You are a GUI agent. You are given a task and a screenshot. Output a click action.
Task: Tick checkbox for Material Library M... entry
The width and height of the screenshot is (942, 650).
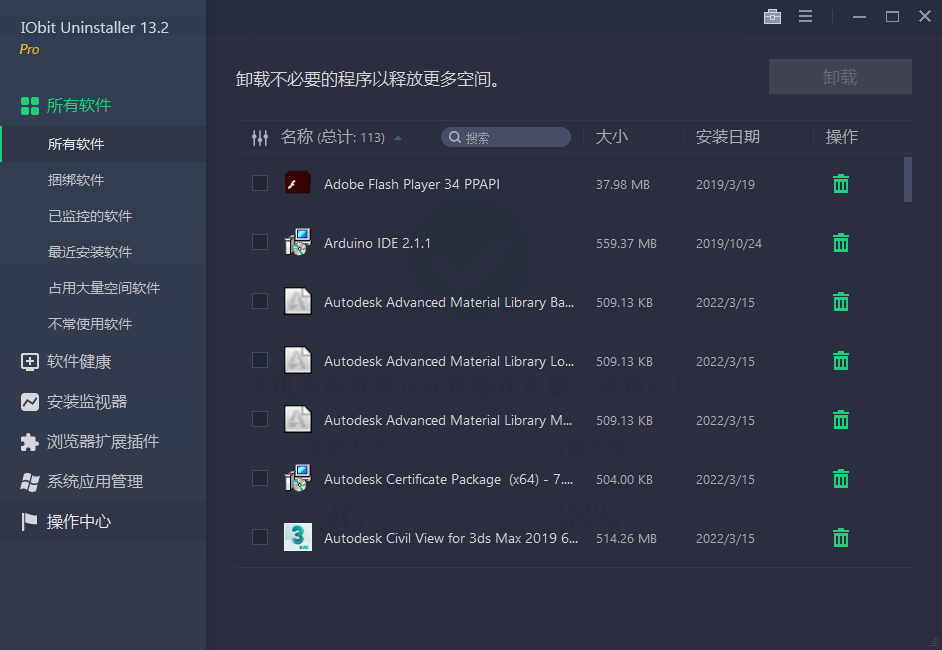(260, 419)
